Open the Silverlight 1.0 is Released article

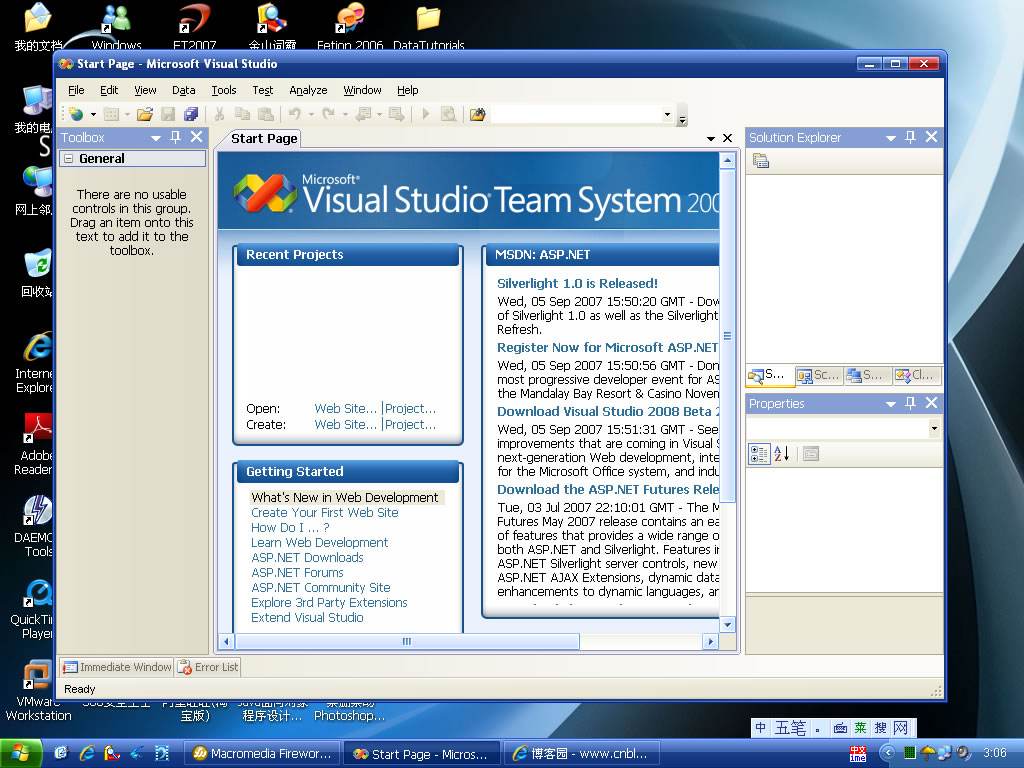pyautogui.click(x=577, y=283)
